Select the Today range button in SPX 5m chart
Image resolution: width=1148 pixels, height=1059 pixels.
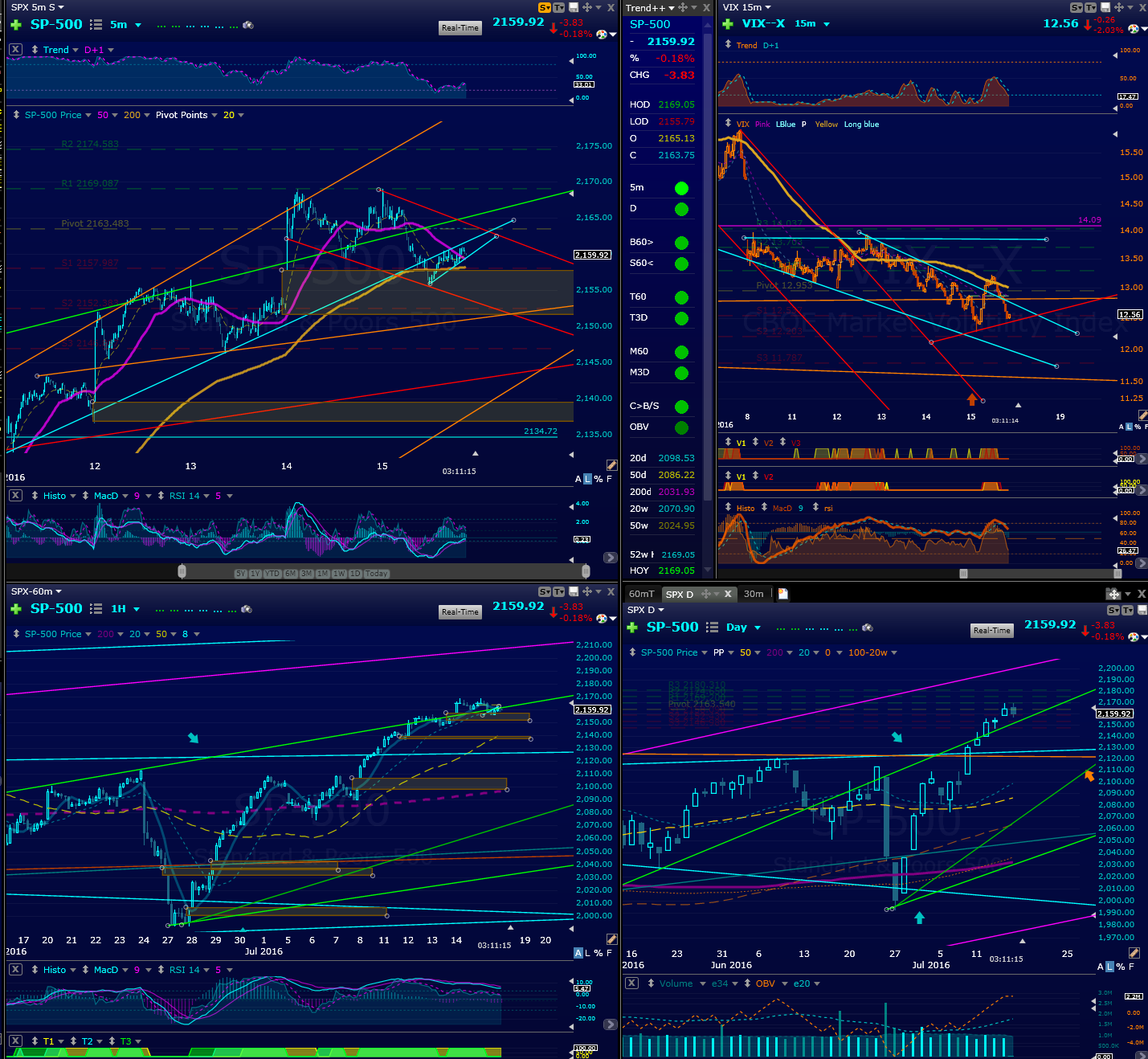(377, 574)
